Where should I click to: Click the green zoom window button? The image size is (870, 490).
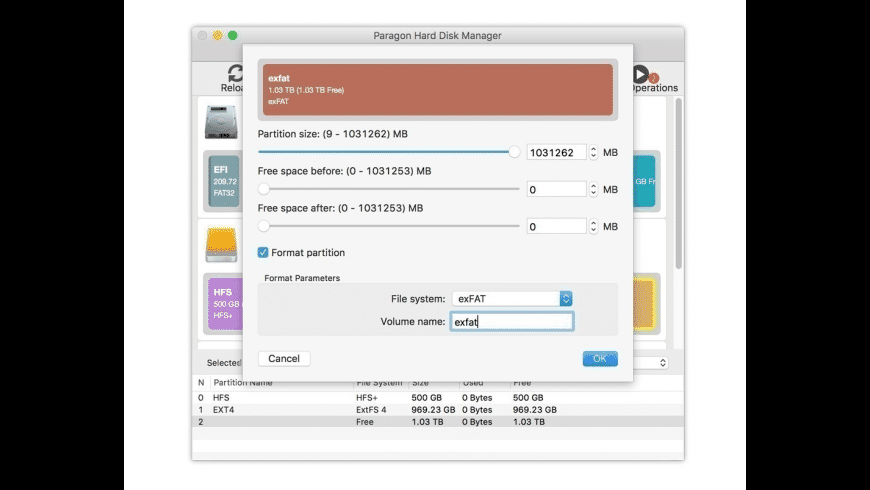pyautogui.click(x=232, y=36)
